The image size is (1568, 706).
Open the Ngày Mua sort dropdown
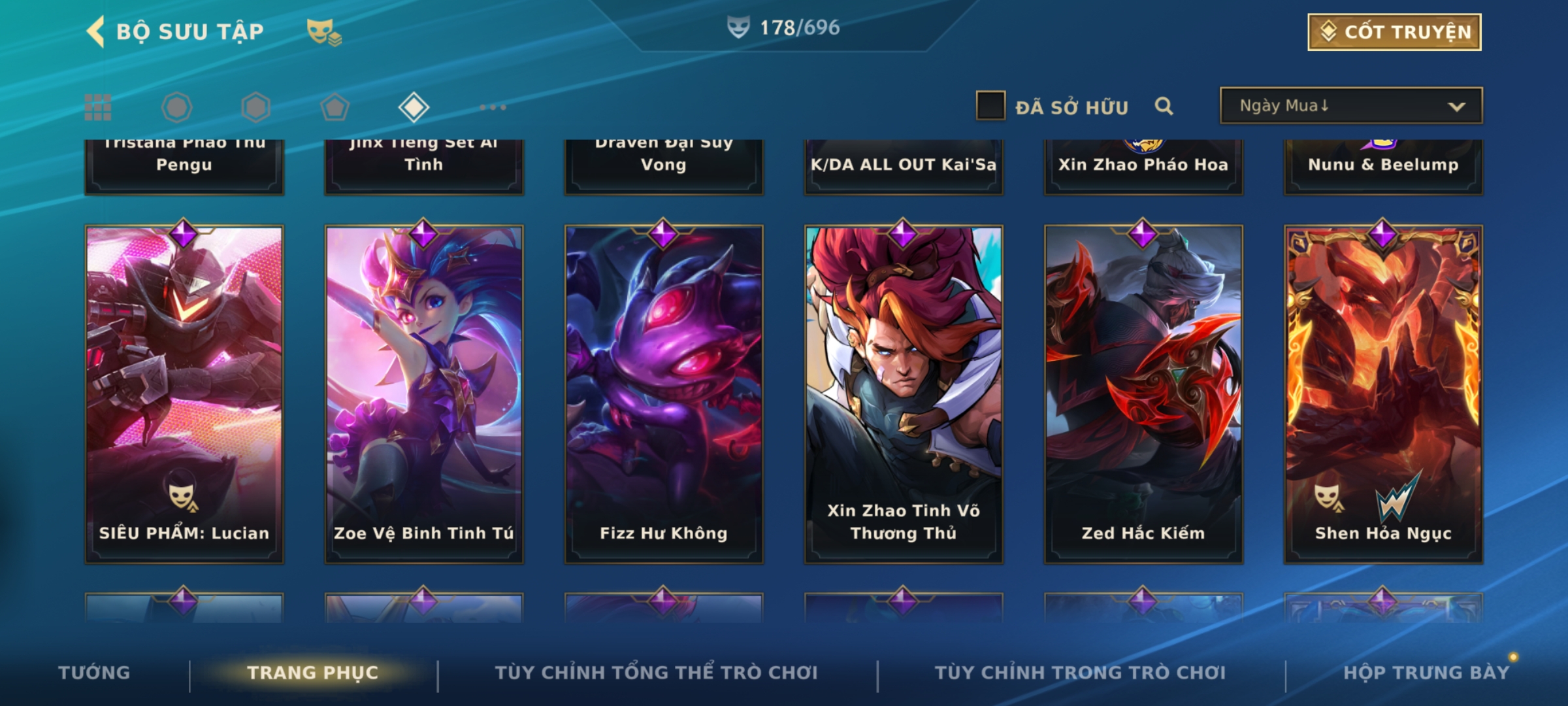(x=1351, y=106)
